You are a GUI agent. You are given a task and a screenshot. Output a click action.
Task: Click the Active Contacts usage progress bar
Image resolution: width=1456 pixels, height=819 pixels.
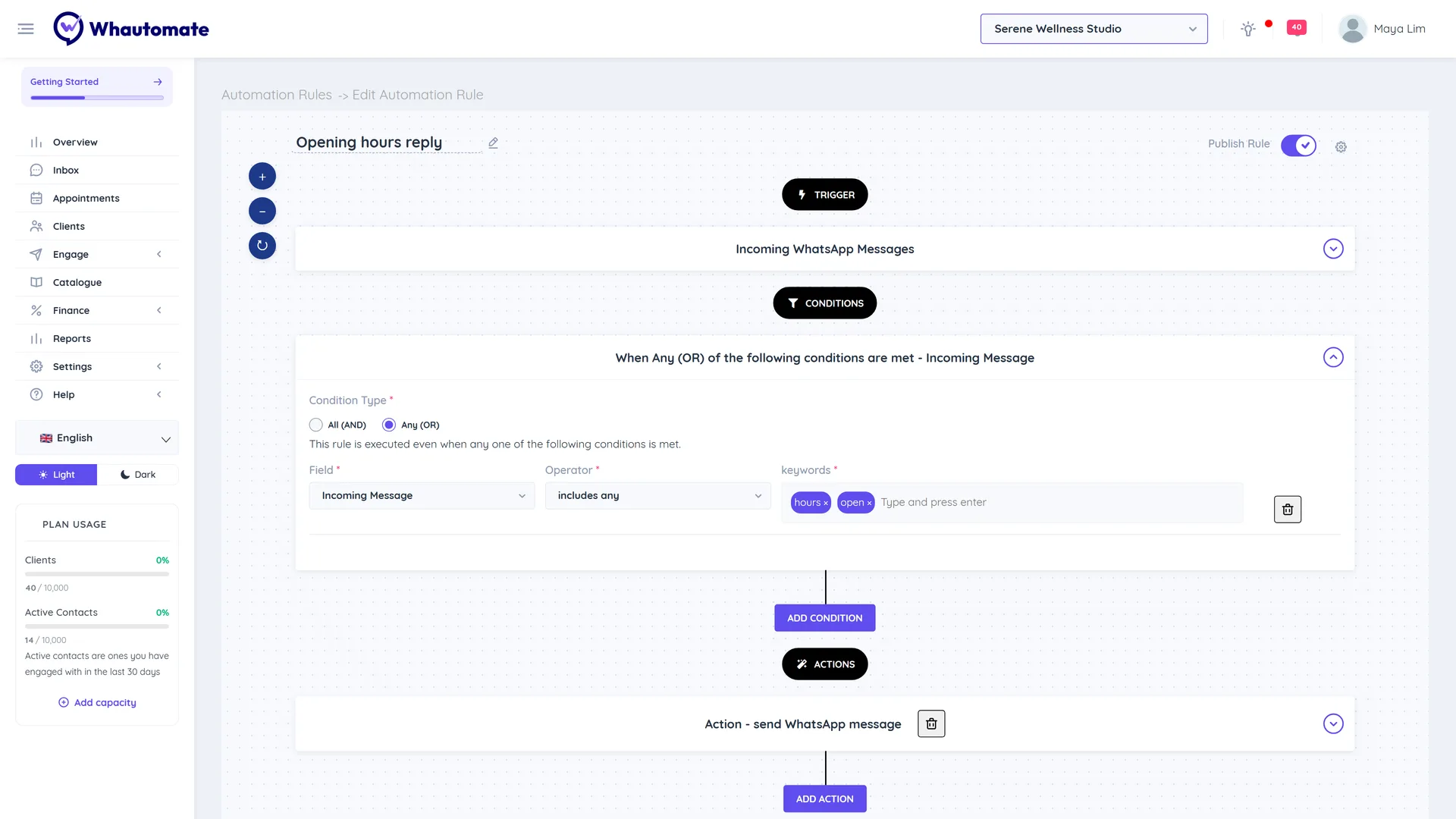pyautogui.click(x=97, y=626)
